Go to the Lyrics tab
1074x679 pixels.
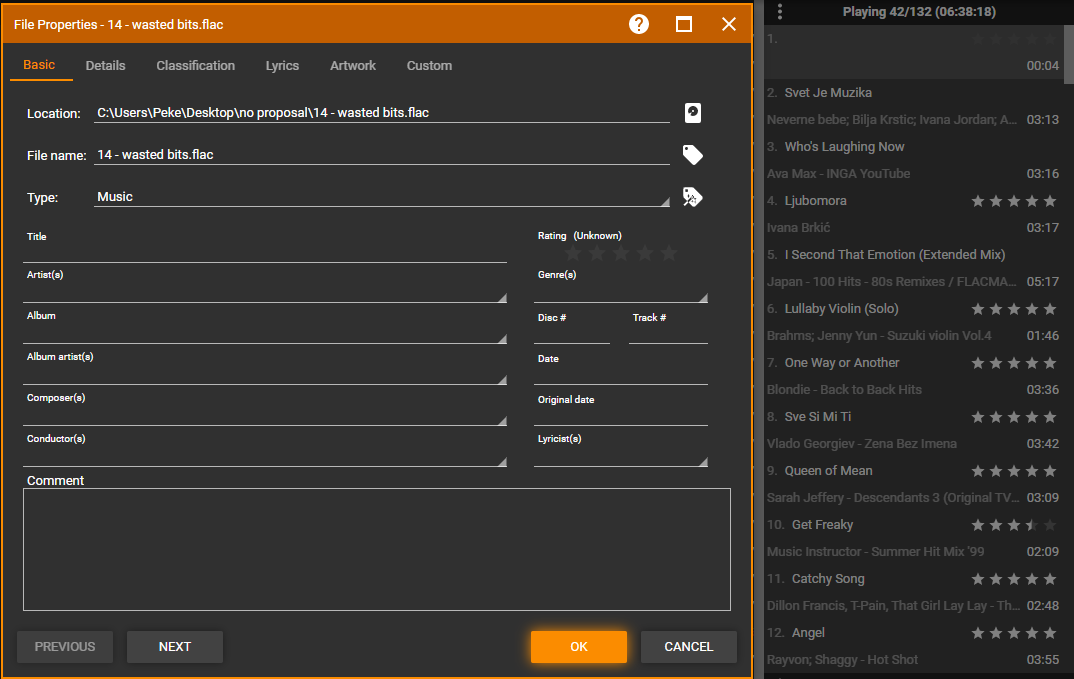click(x=282, y=66)
